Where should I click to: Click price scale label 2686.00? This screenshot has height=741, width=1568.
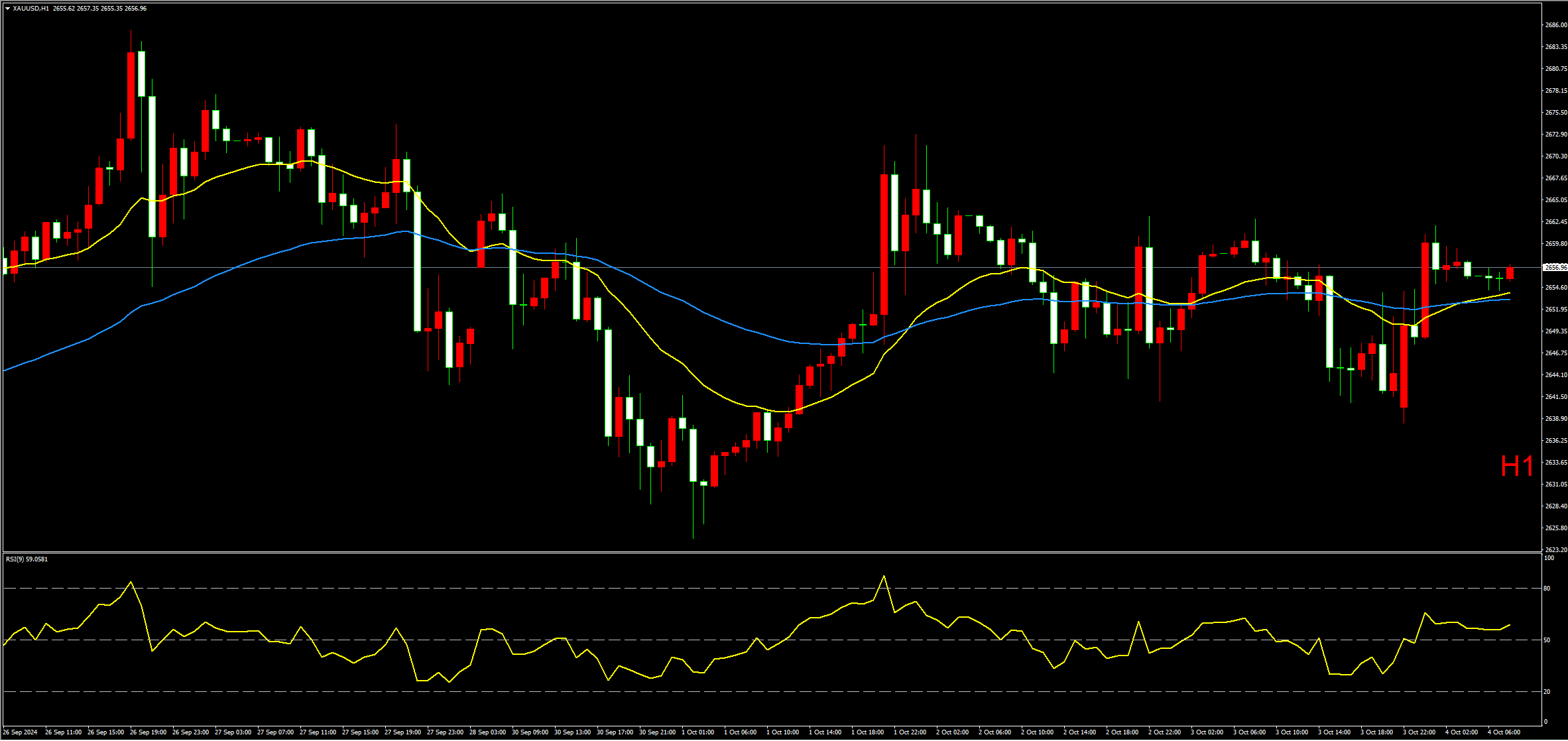click(x=1555, y=25)
